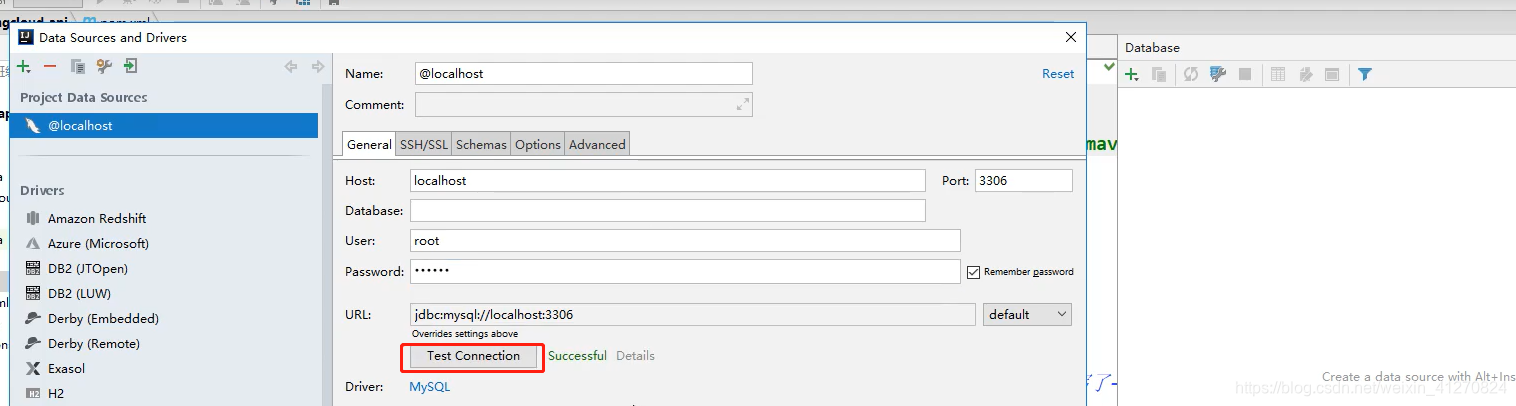Screen dimensions: 1516x406
Task: Click the stop square icon in the Database panel
Action: click(x=1245, y=74)
